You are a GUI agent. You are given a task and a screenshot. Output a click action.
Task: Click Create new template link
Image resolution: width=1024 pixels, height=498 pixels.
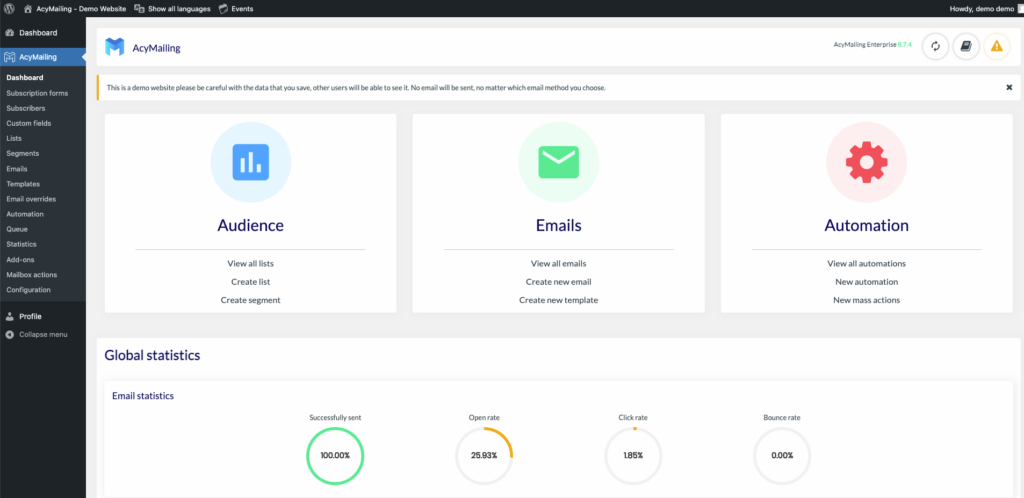558,300
